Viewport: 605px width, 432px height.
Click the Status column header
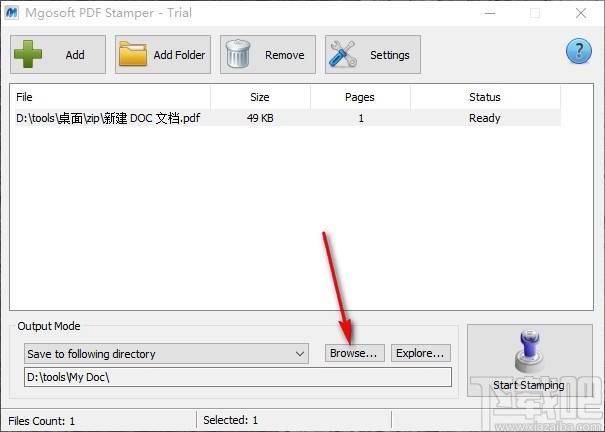485,97
